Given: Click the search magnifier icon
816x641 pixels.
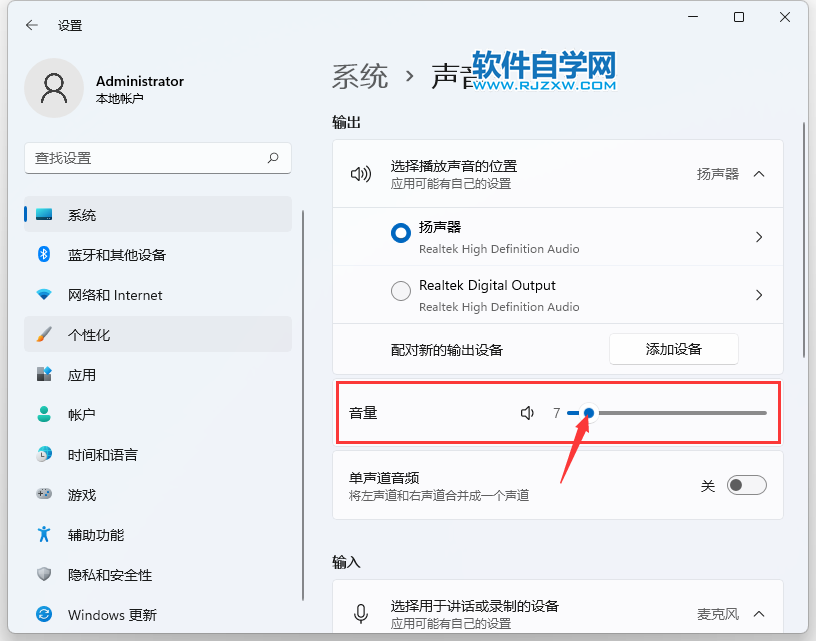Looking at the screenshot, I should (273, 158).
